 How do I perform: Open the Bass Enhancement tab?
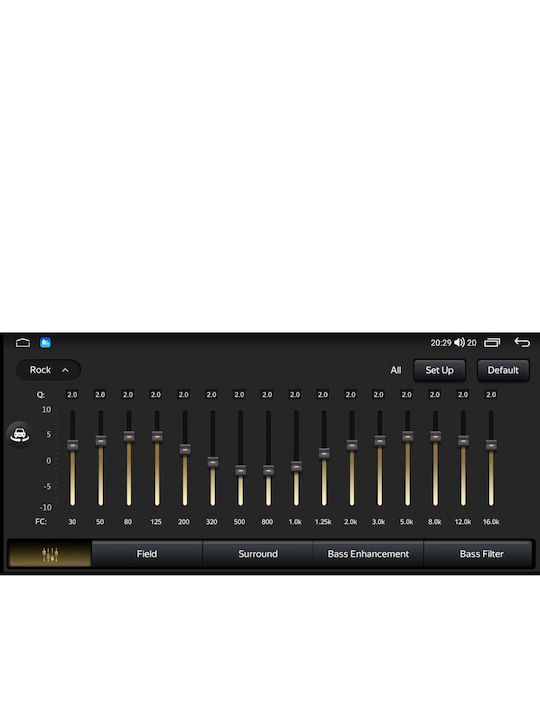pos(368,554)
